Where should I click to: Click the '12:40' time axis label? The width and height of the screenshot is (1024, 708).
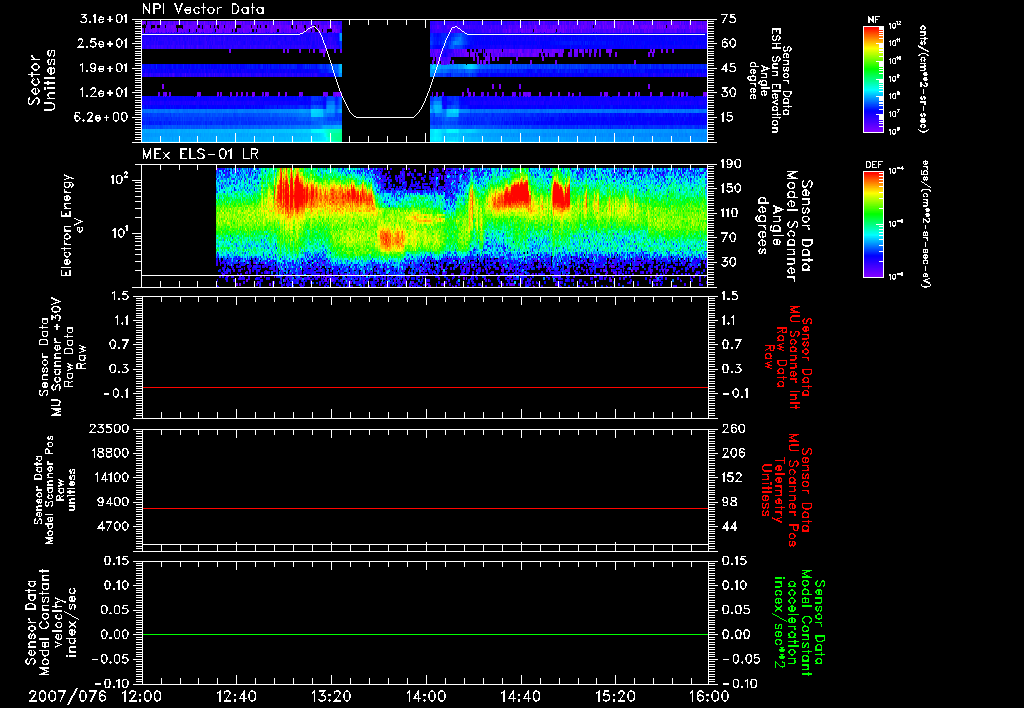[236, 696]
